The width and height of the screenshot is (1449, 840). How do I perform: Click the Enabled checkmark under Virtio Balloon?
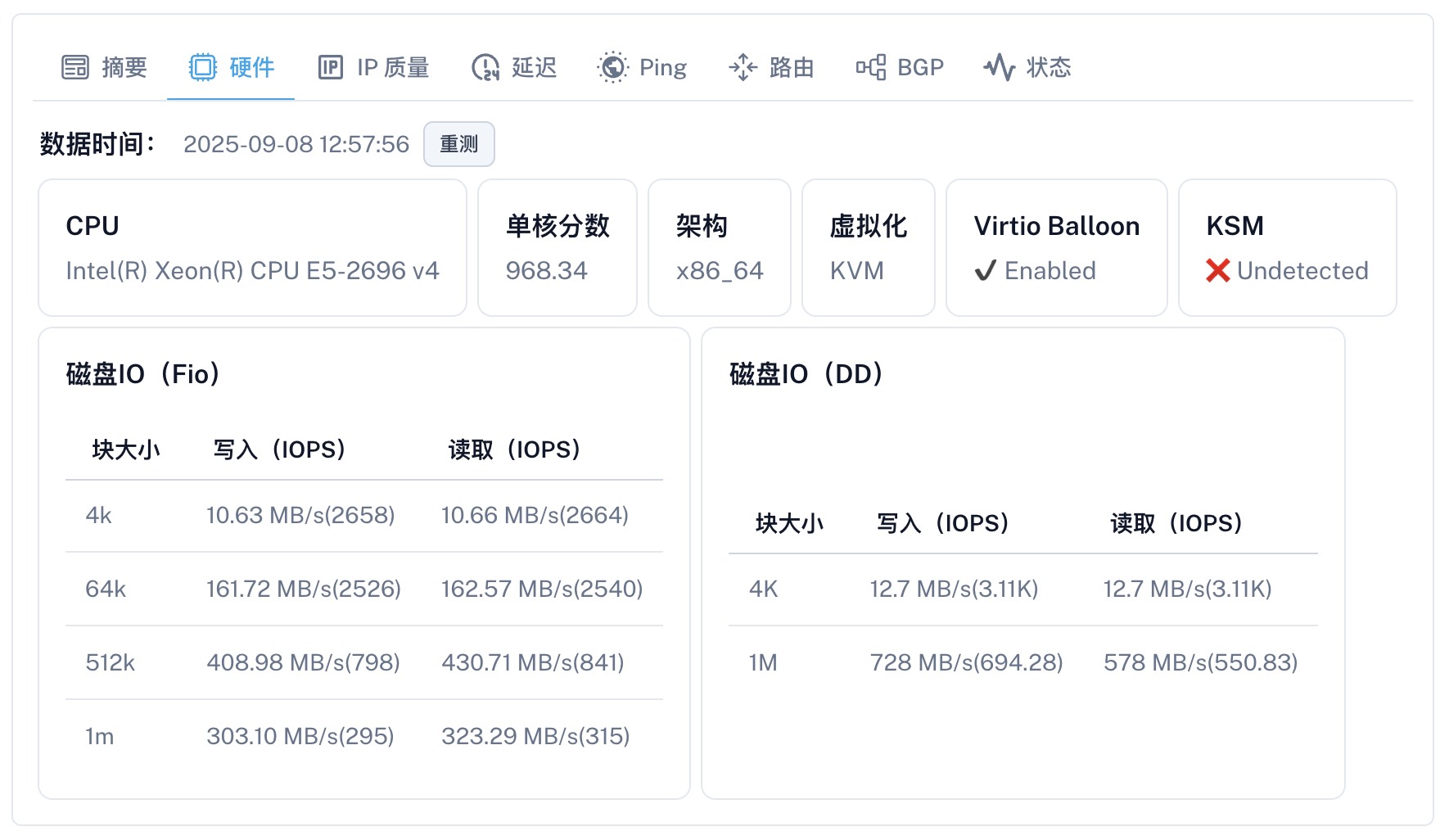(986, 271)
